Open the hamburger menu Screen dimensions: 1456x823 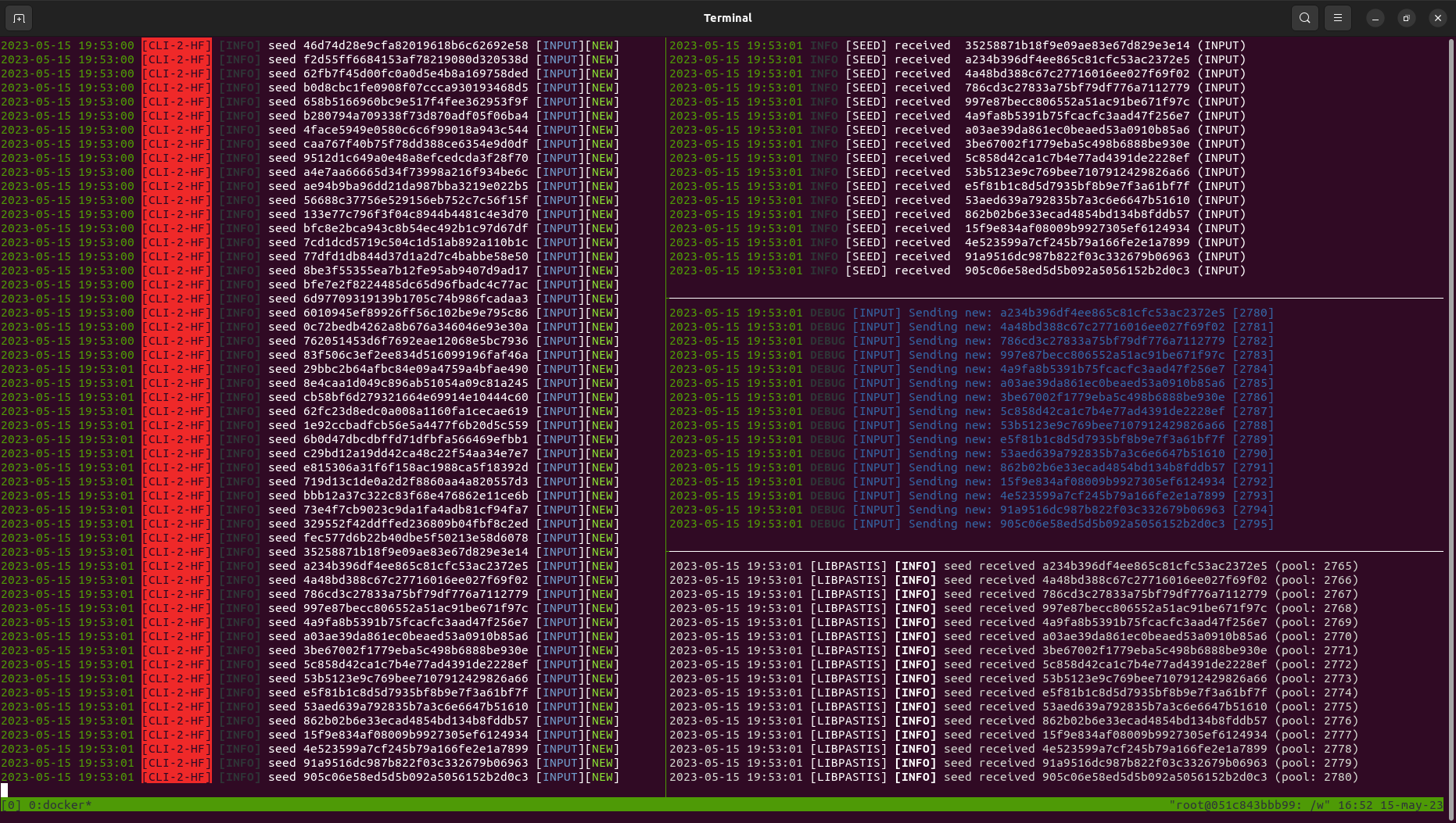point(1338,18)
